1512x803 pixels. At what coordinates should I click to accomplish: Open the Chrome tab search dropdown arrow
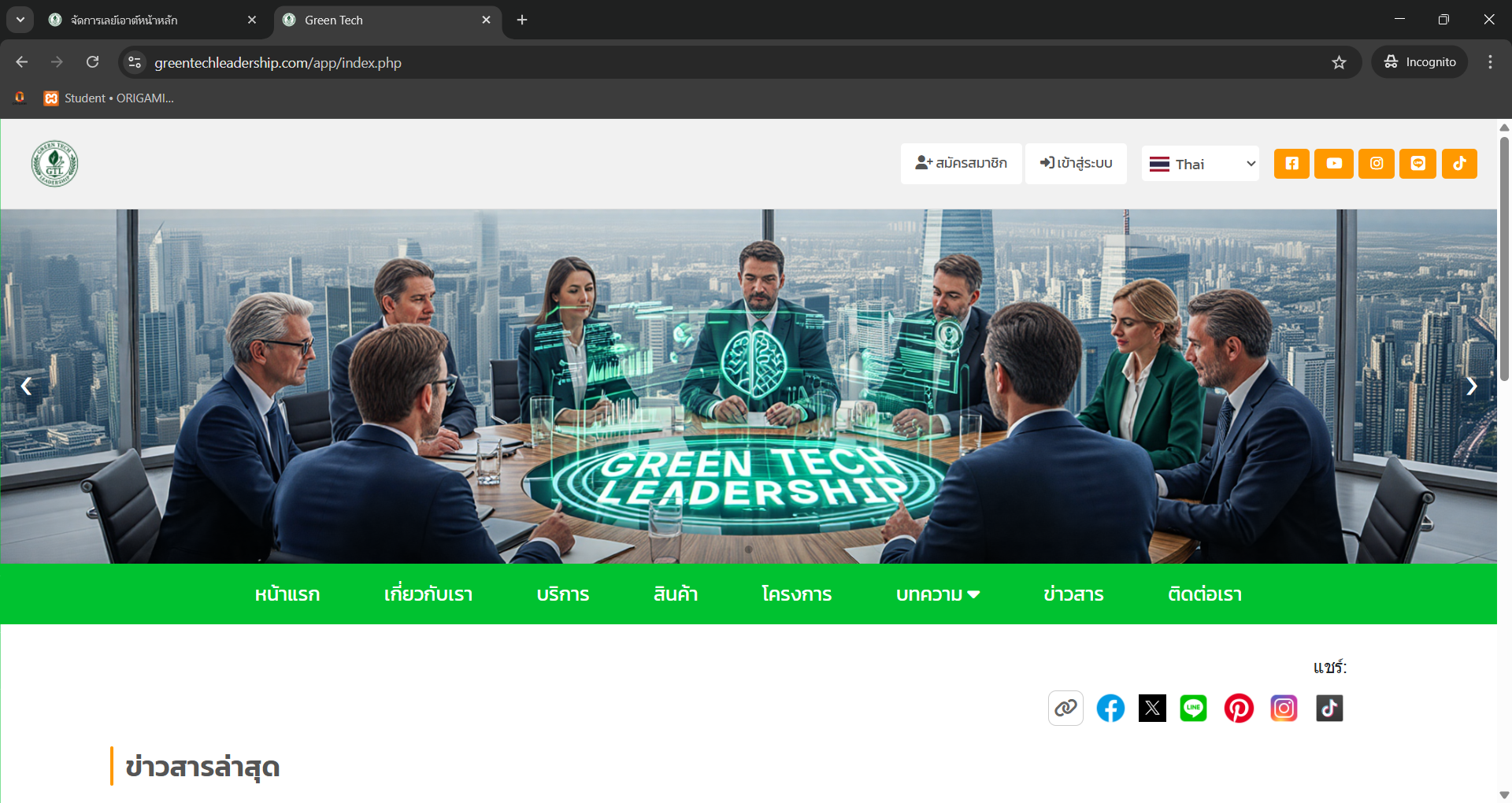click(20, 20)
